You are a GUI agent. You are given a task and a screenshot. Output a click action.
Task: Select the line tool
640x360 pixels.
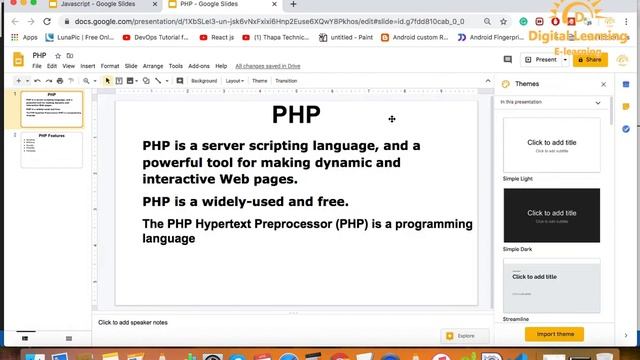click(158, 81)
